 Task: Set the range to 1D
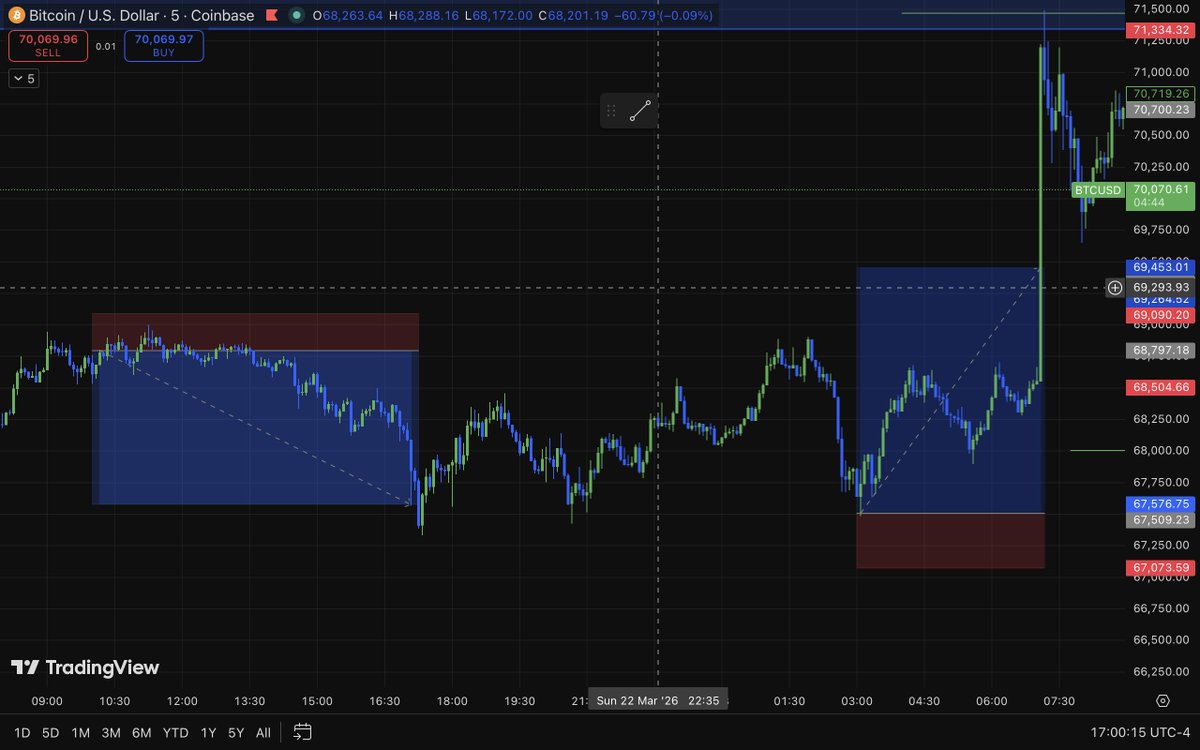point(22,732)
